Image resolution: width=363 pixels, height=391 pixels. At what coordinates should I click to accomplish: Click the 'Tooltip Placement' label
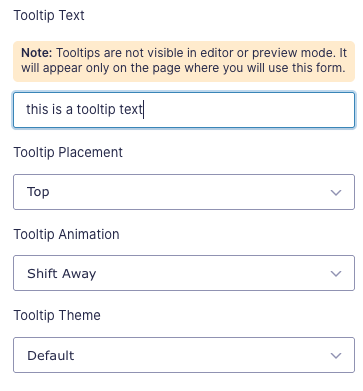coord(68,152)
